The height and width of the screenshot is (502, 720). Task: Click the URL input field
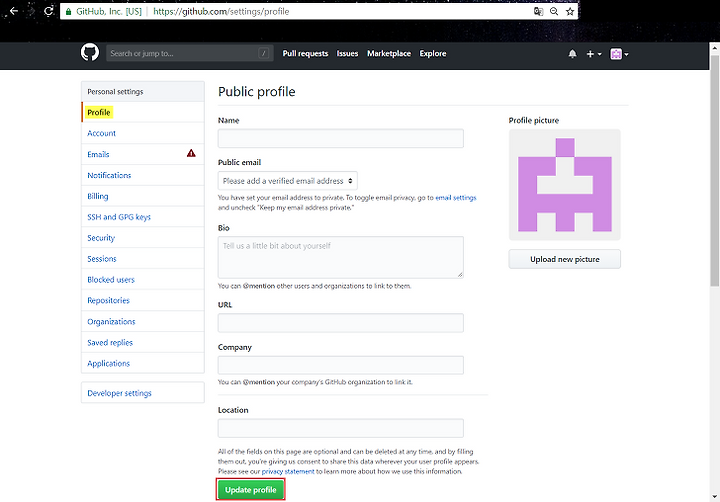(x=341, y=323)
